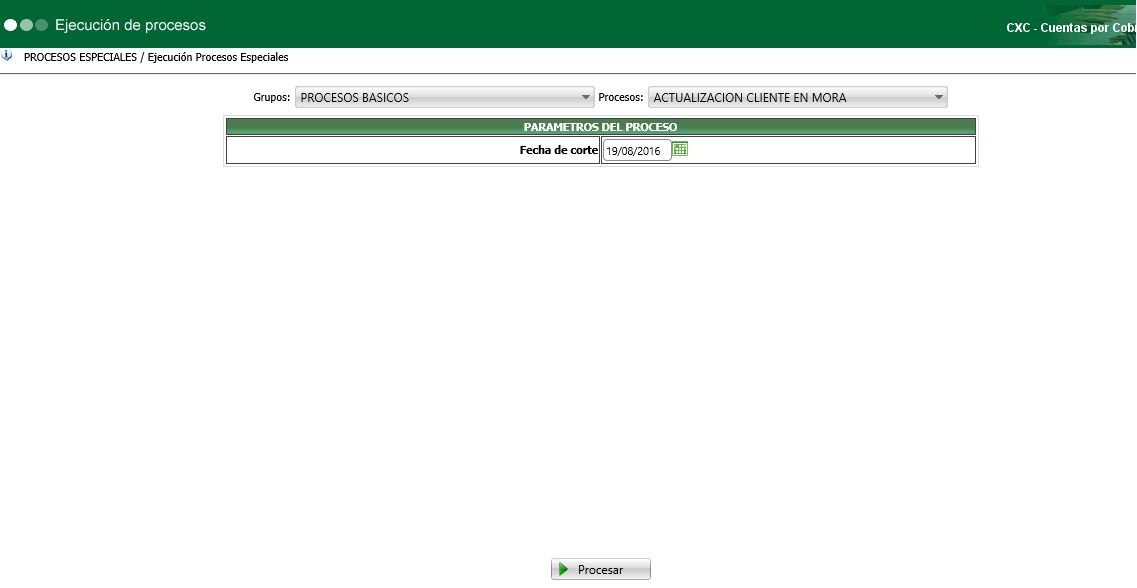
Task: Open the Procesos dropdown showing ACTUALIZACION CLIENTE EN MORA
Action: (x=798, y=97)
